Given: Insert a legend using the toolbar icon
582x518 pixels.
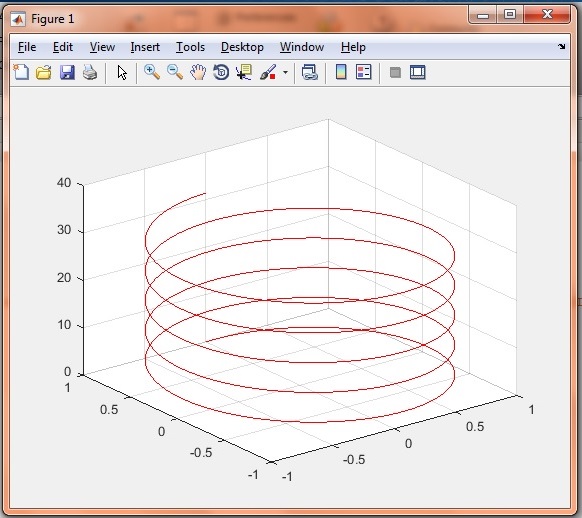Looking at the screenshot, I should [x=363, y=72].
